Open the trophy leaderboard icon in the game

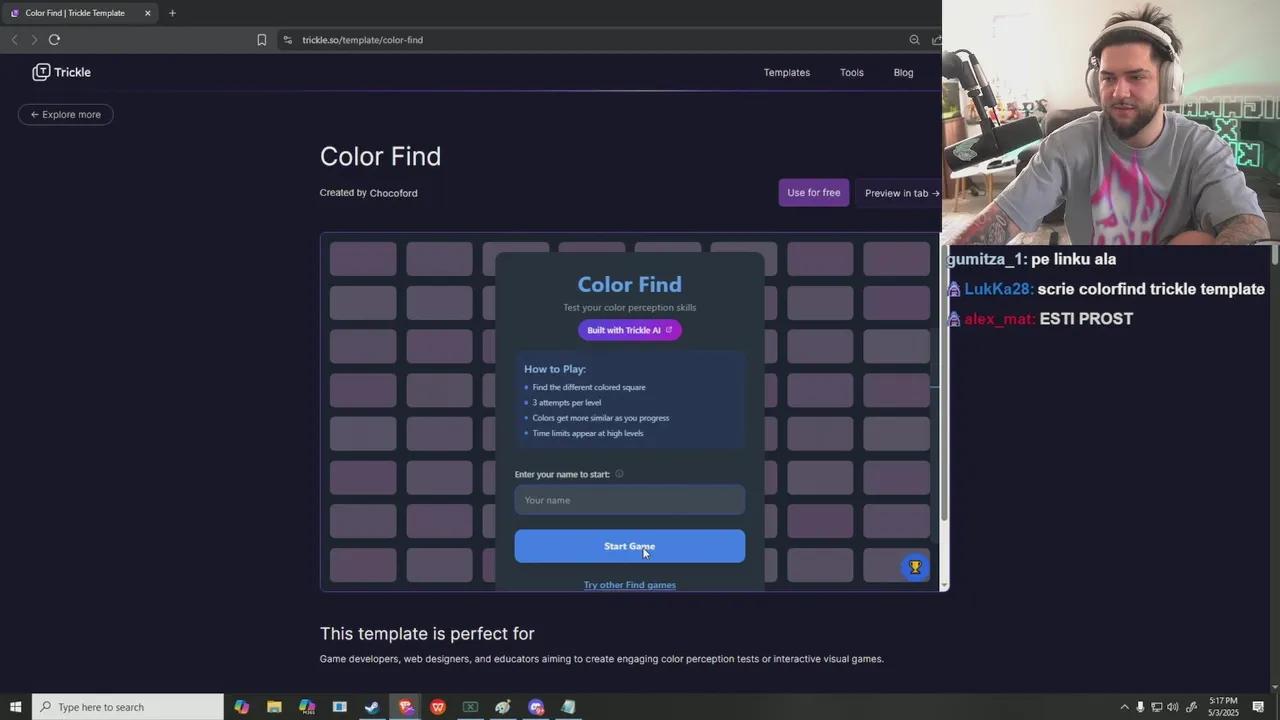(x=914, y=567)
